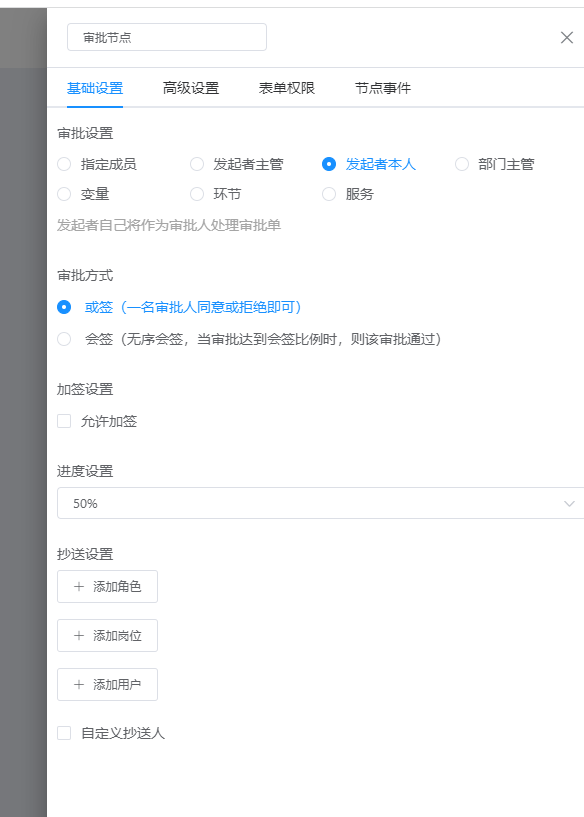Close the 审批节点 settings panel

[x=566, y=38]
